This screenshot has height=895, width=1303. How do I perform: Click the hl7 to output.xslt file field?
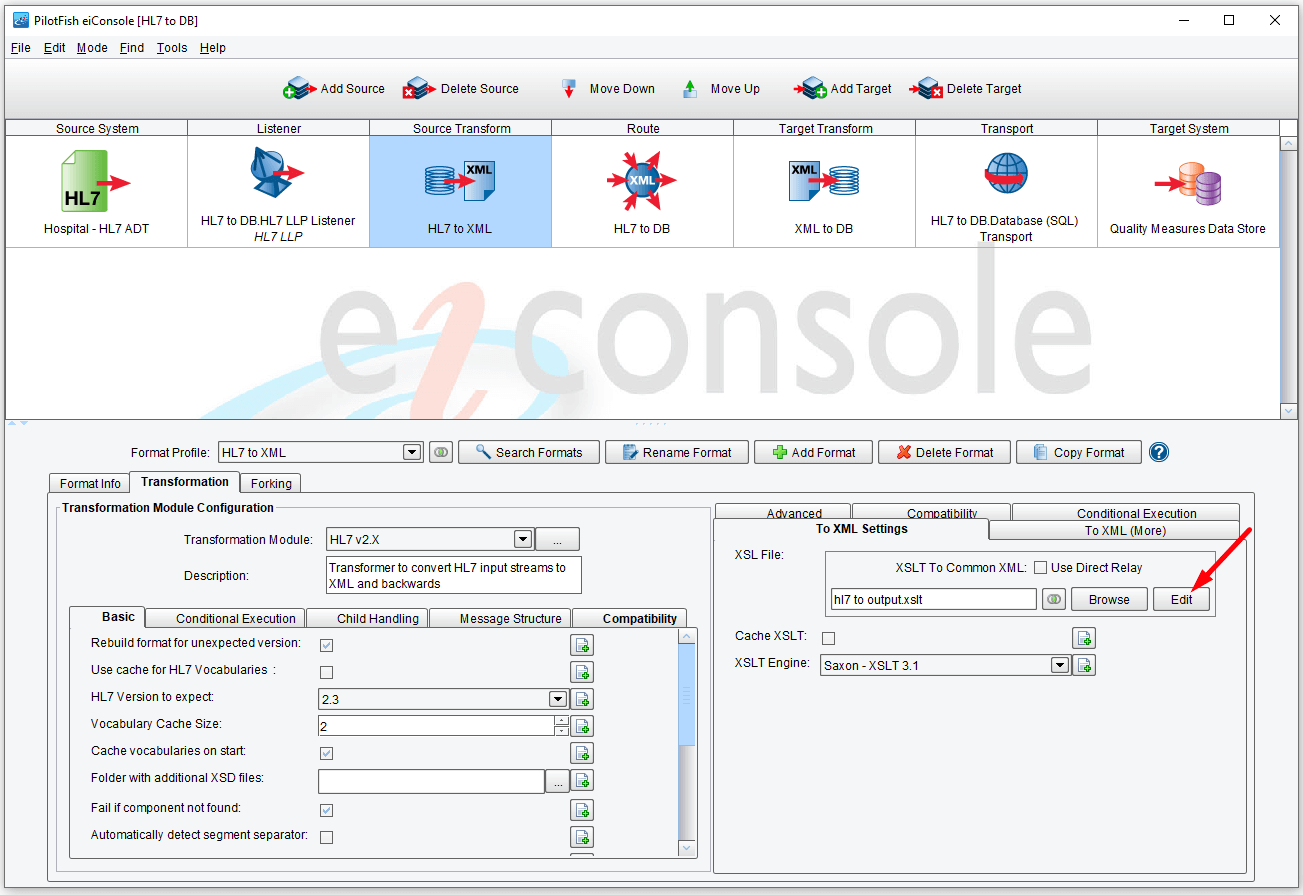point(934,599)
